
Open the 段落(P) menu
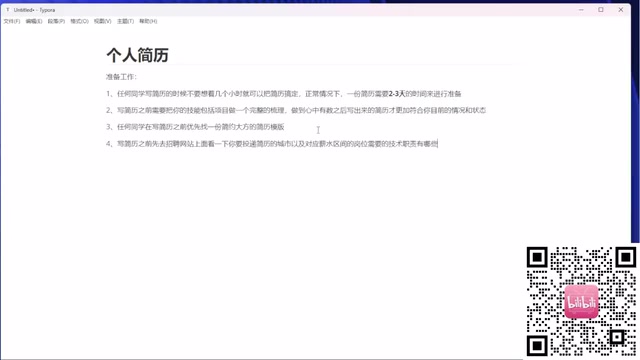pyautogui.click(x=56, y=21)
